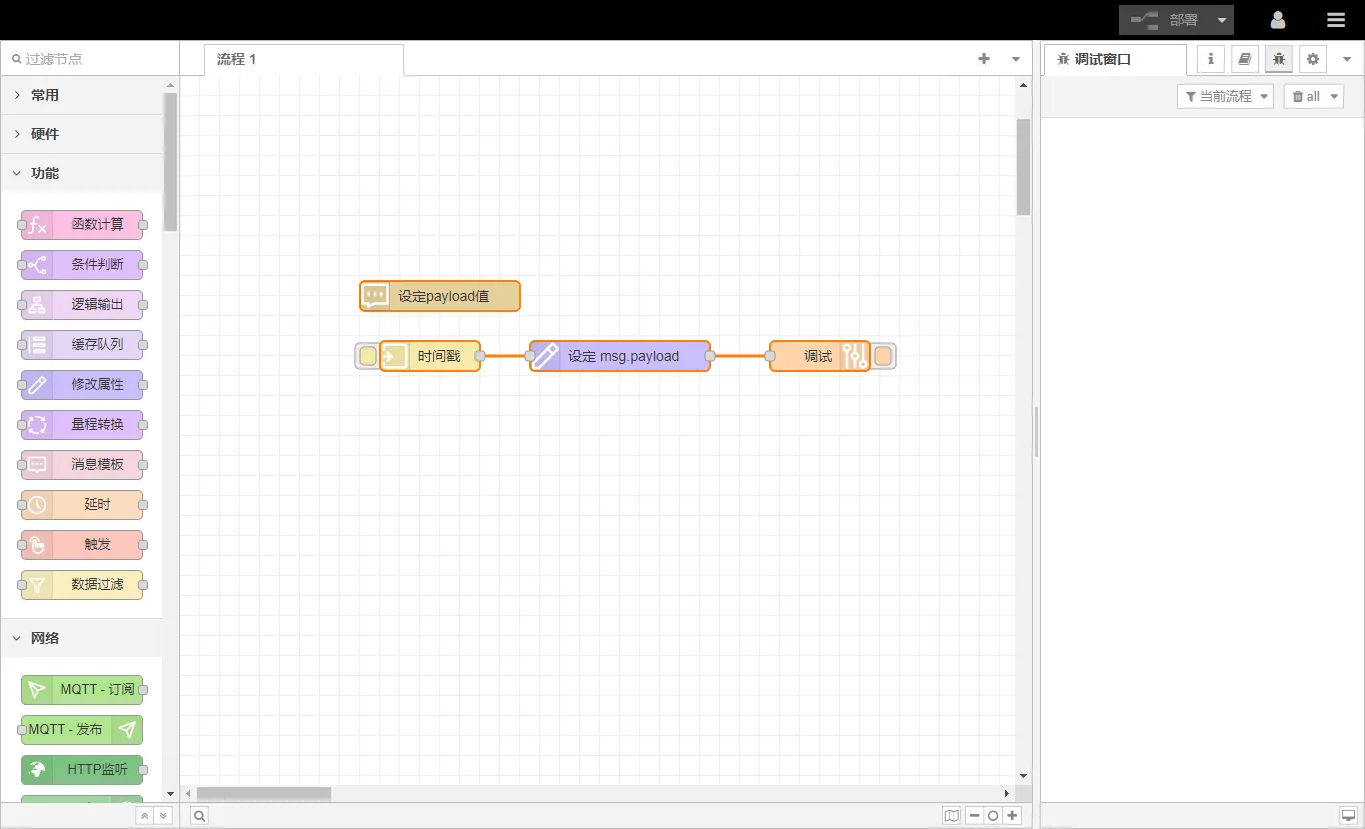Screen dimensions: 1365x829
Task: Expand the 常用 node category
Action: [x=45, y=95]
